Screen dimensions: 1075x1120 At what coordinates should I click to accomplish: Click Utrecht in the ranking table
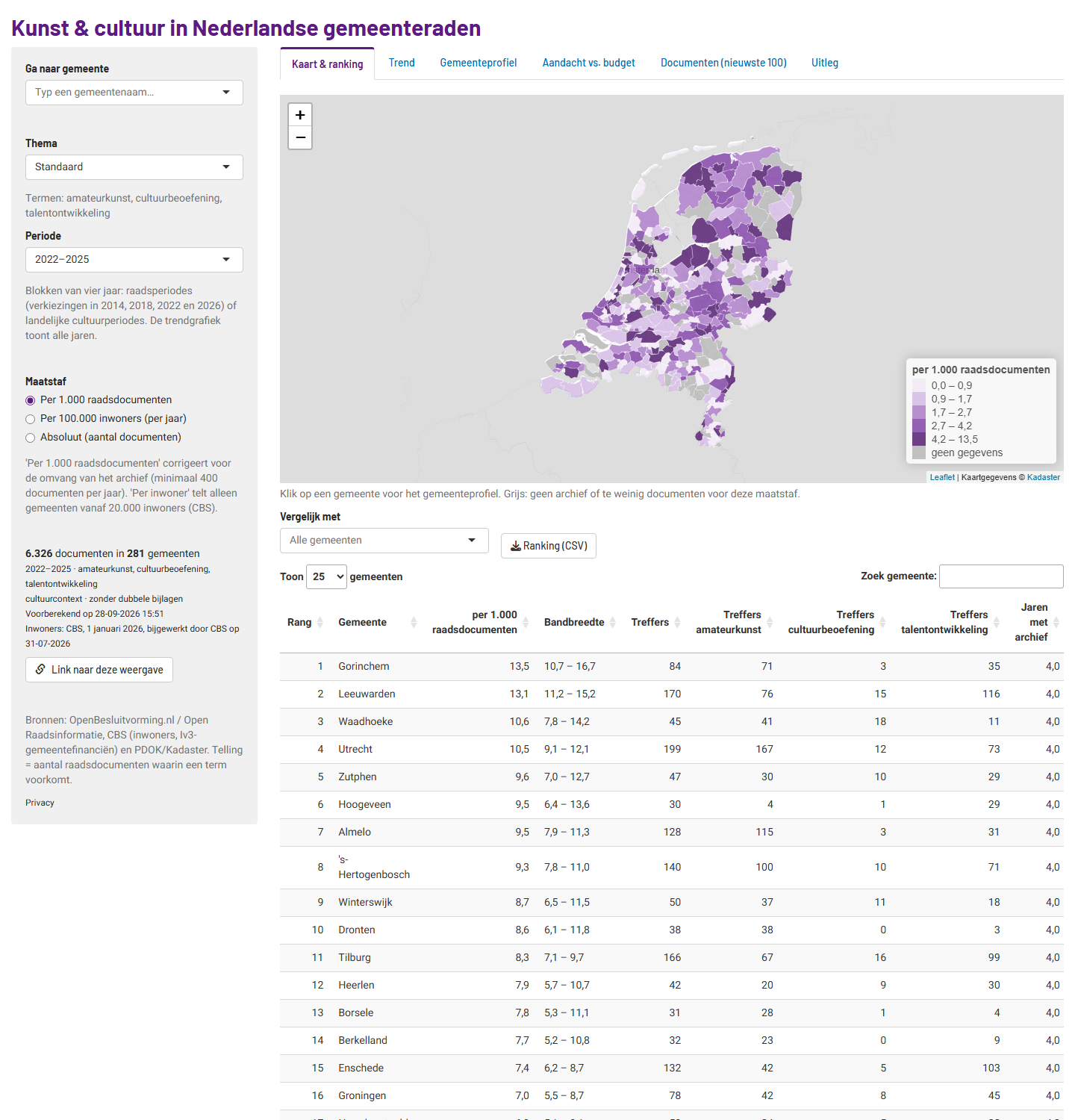(x=355, y=750)
